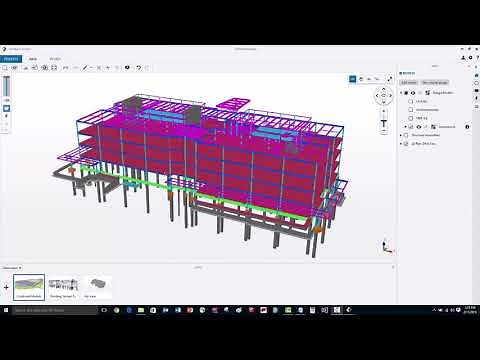The width and height of the screenshot is (480, 360).
Task: Open the third ribbon tab
Action: pyautogui.click(x=55, y=59)
